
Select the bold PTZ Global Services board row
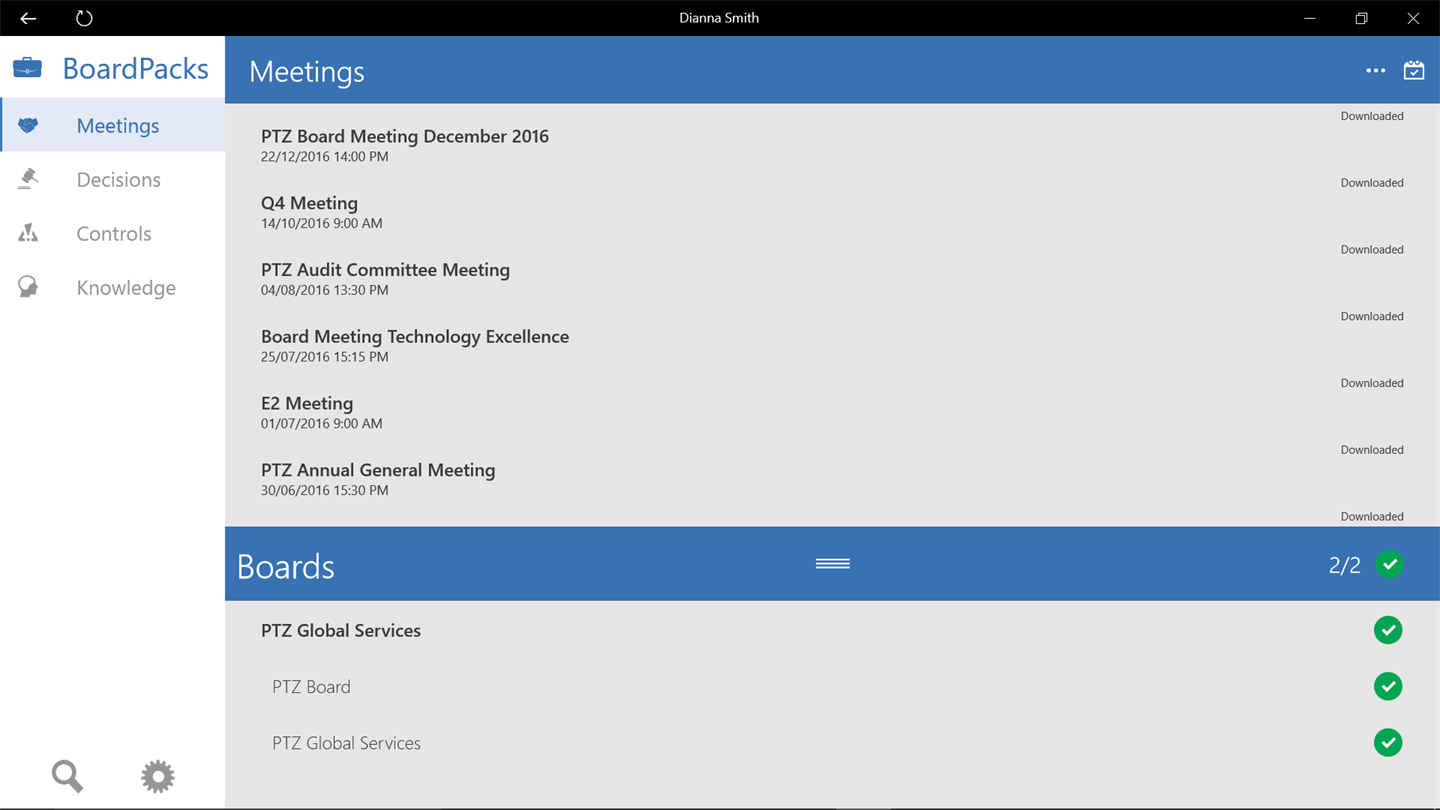pos(832,630)
